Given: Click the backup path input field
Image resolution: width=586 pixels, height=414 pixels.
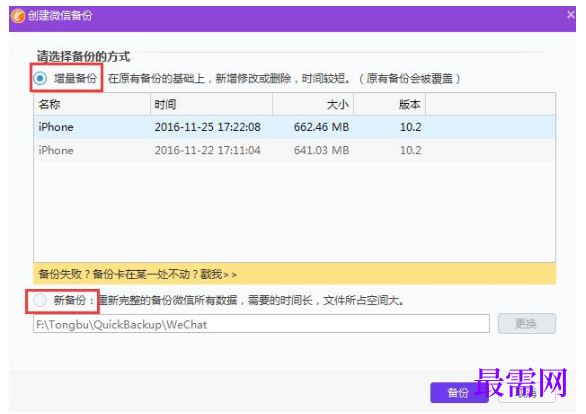Looking at the screenshot, I should click(261, 324).
